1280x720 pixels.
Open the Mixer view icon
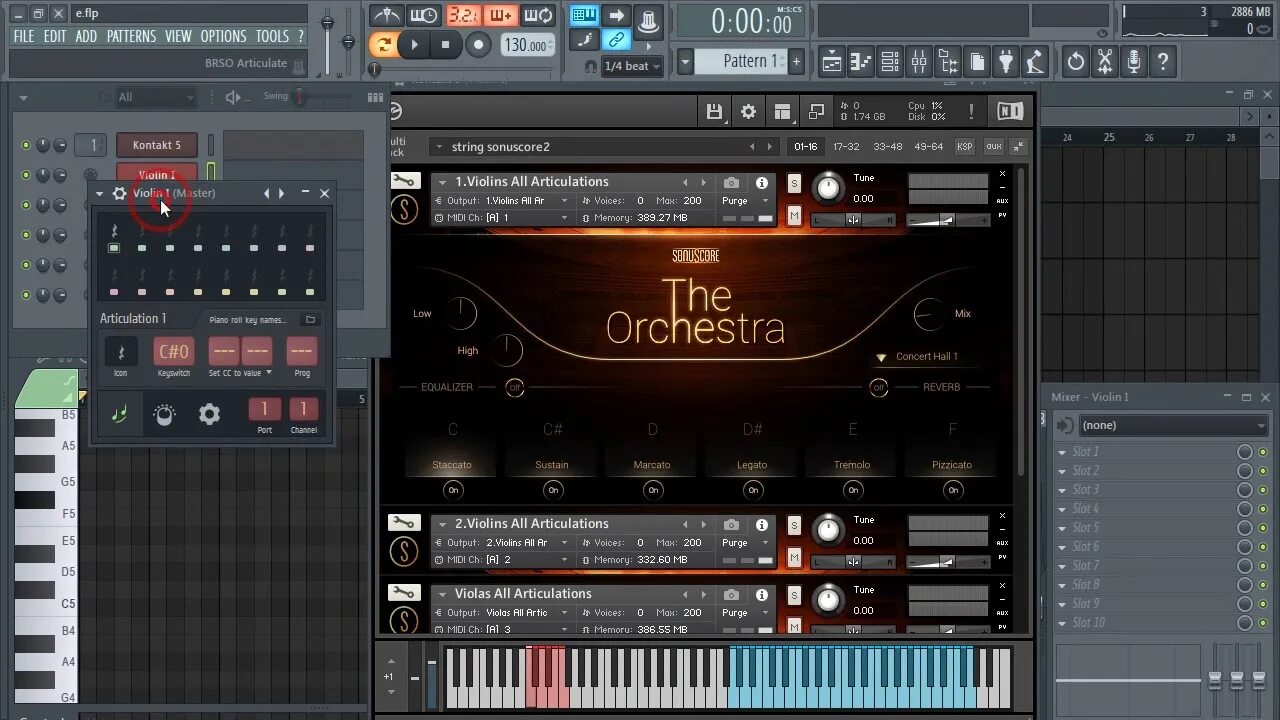919,62
